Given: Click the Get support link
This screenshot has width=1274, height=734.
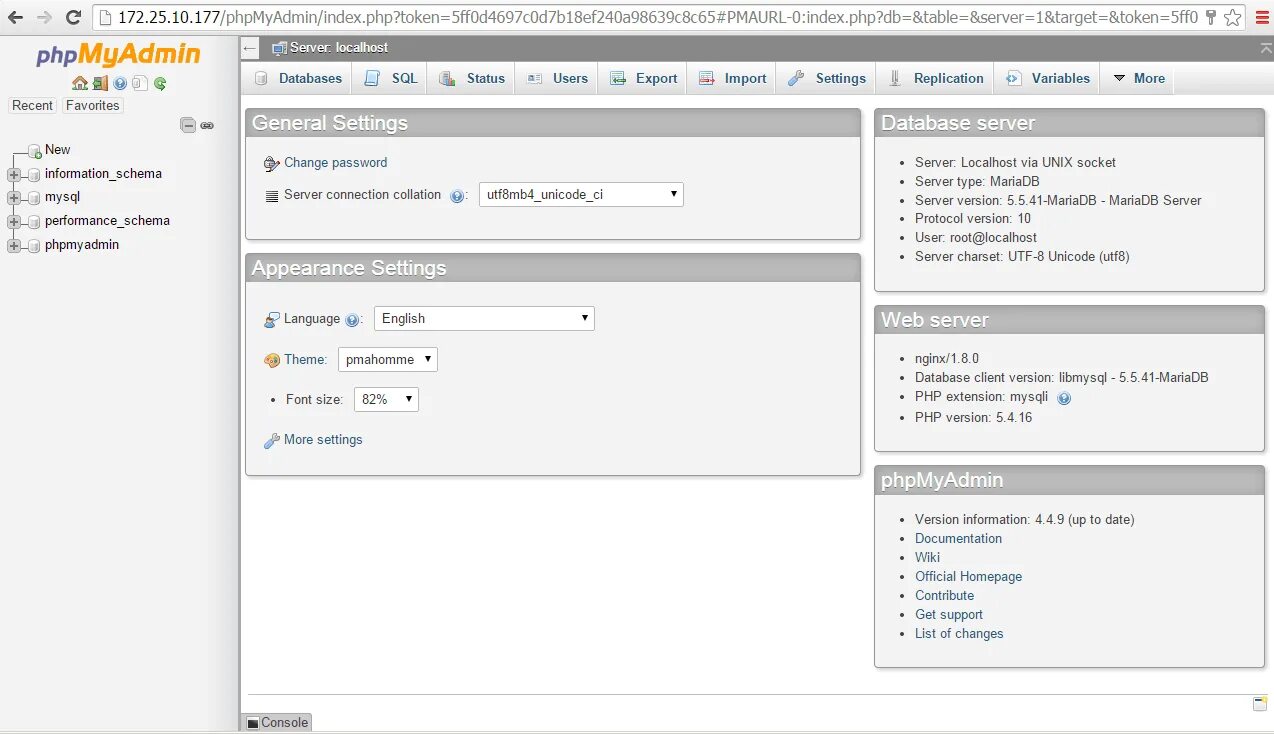Looking at the screenshot, I should click(948, 615).
